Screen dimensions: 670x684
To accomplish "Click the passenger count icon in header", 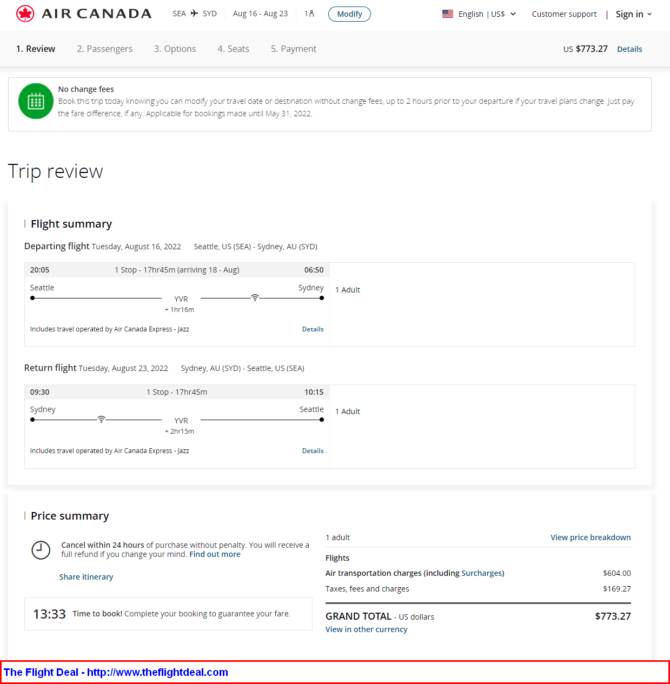I will tap(309, 14).
